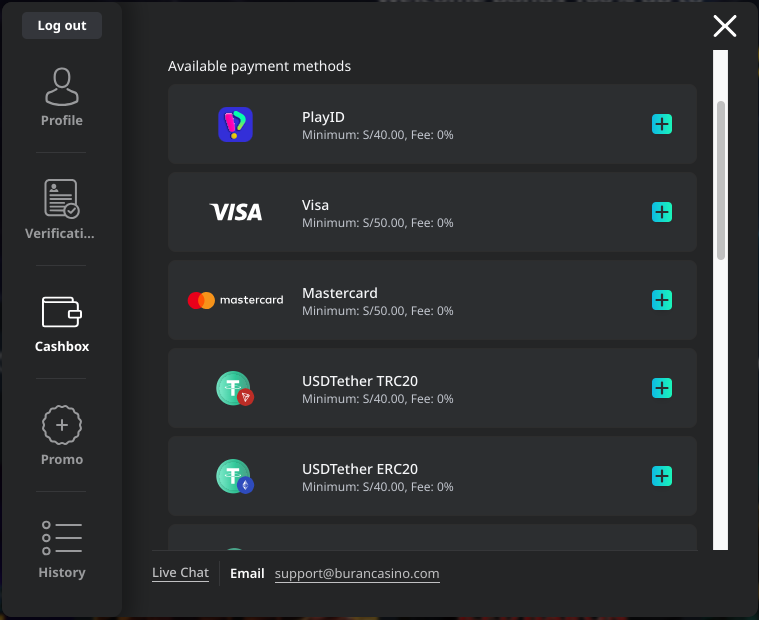Expand USDTether TRC20 with plus button
Screen dimensions: 759x620
click(x=662, y=388)
